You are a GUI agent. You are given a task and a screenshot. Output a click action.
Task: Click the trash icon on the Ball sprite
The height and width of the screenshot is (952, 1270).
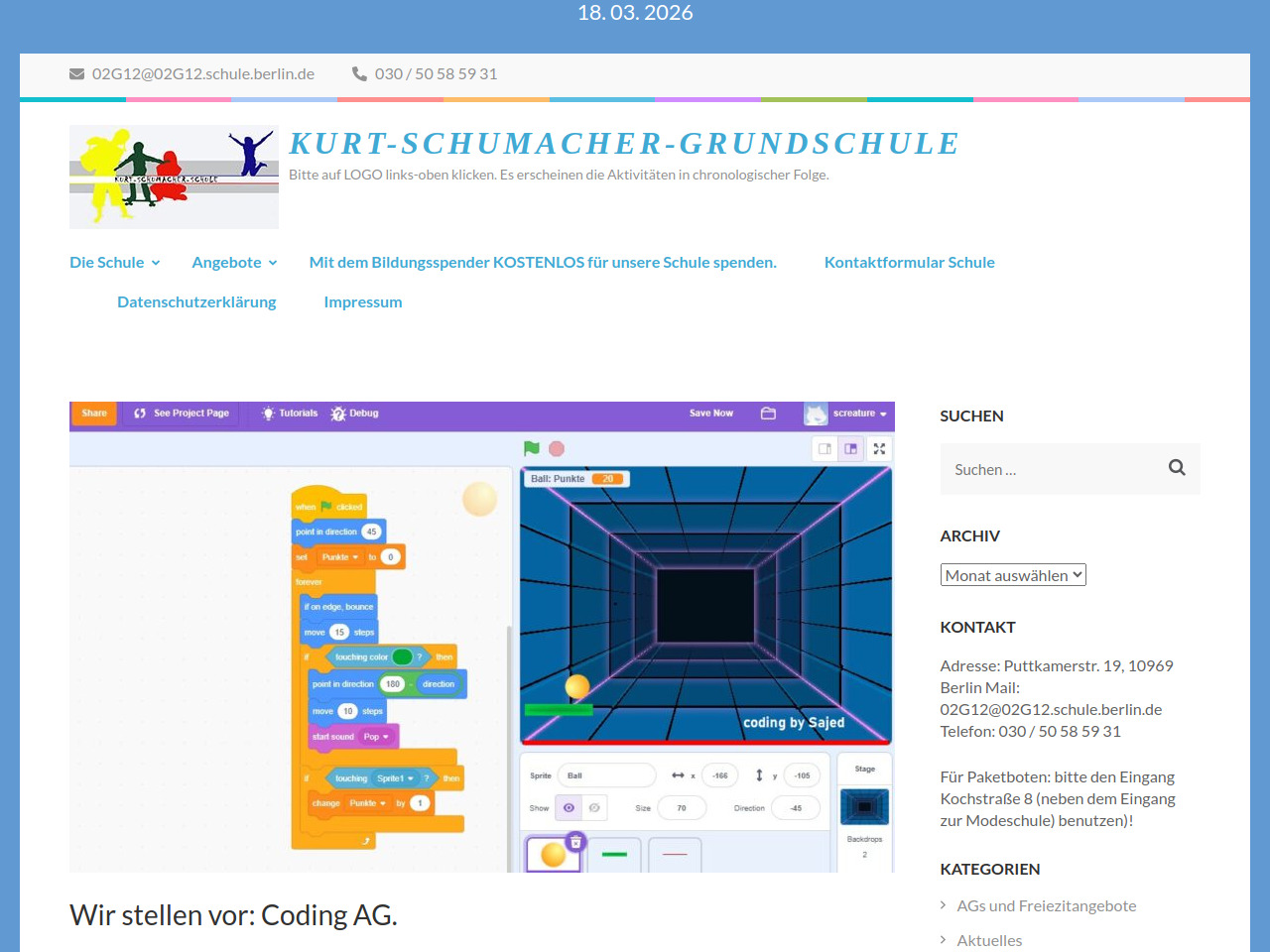(575, 842)
